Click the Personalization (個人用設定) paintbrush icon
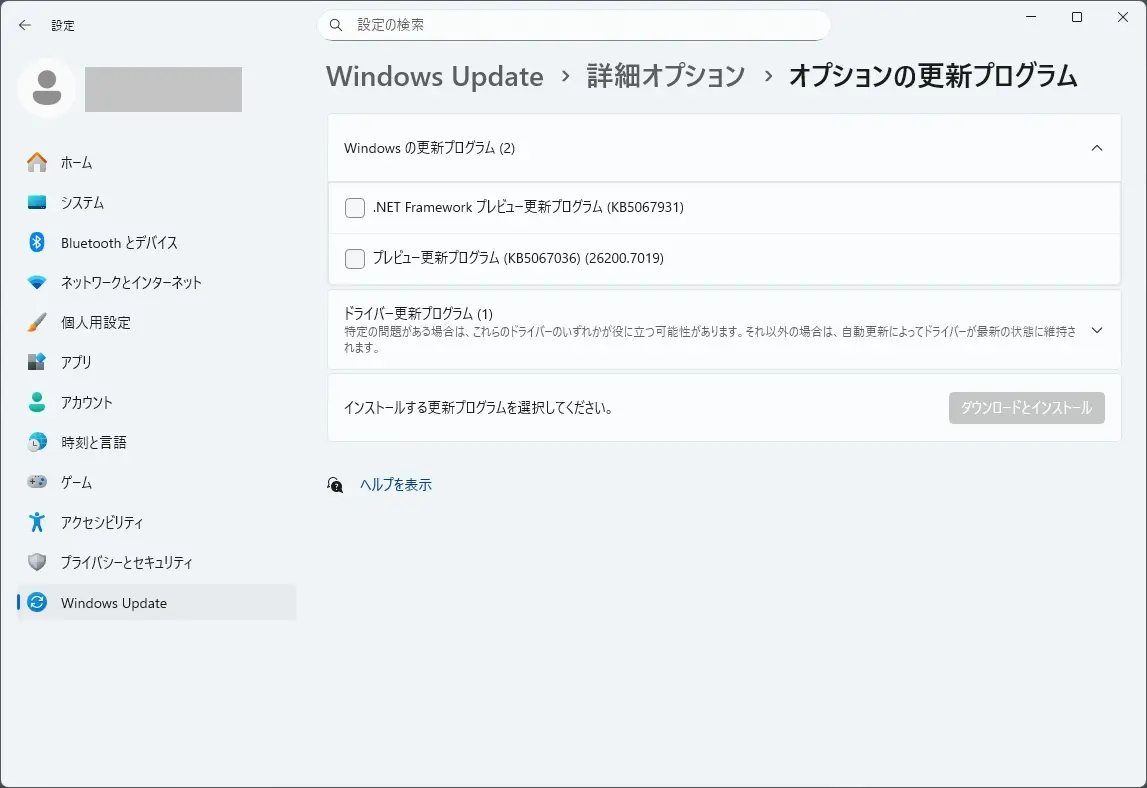This screenshot has height=788, width=1147. pyautogui.click(x=37, y=322)
